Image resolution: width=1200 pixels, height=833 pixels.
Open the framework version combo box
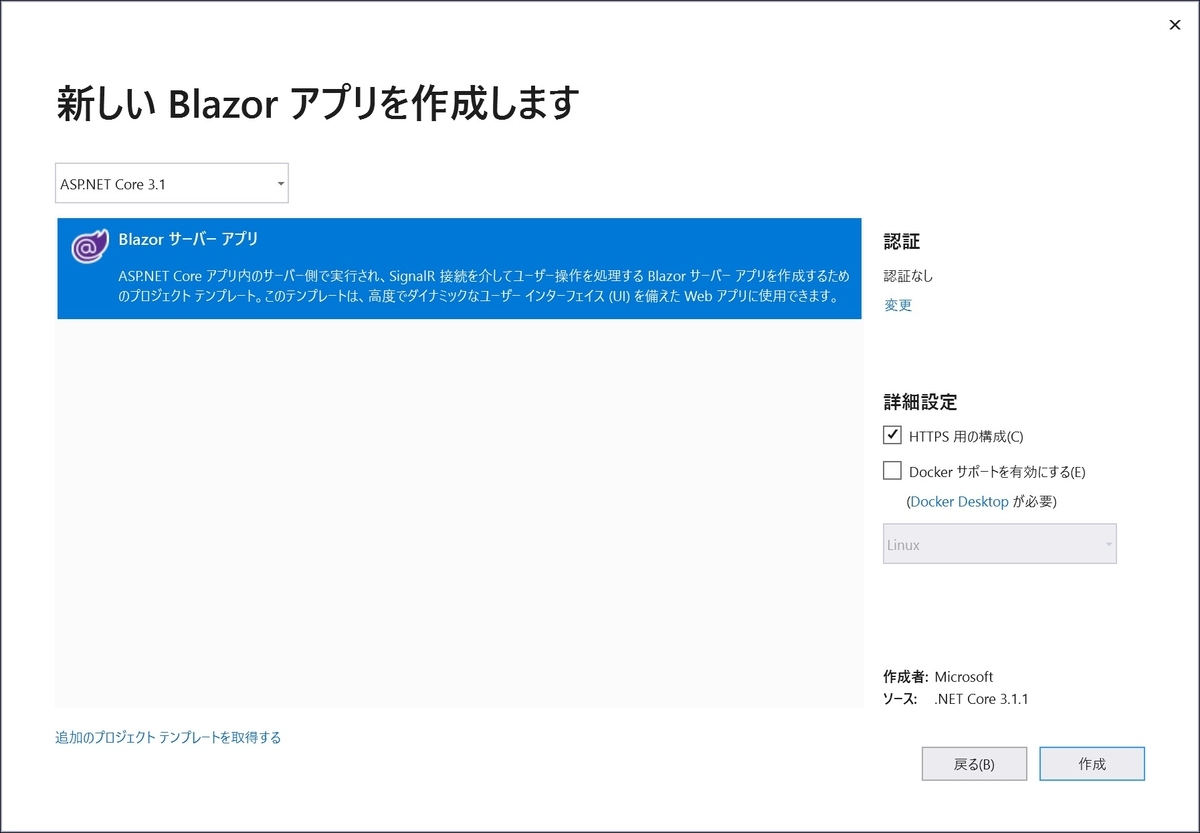pyautogui.click(x=170, y=183)
